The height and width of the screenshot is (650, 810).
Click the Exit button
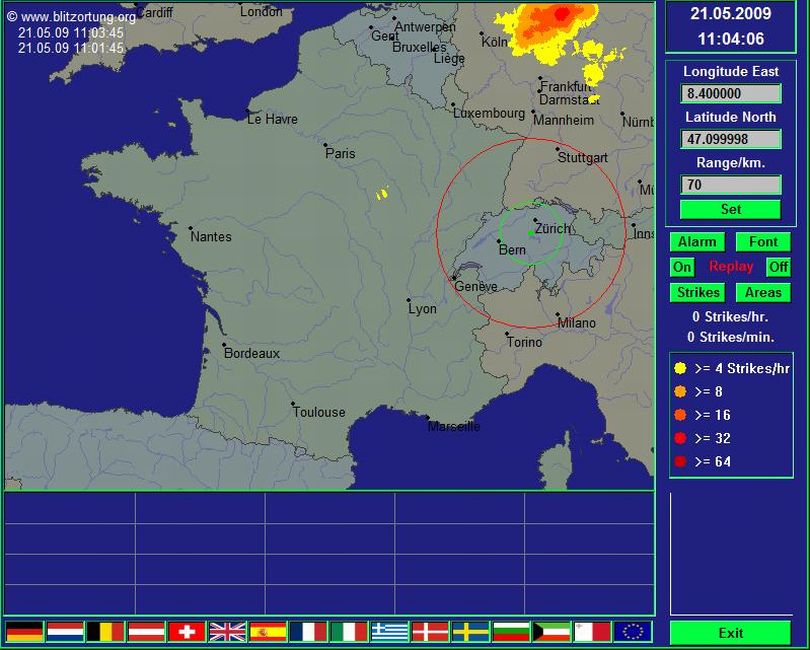[x=730, y=633]
